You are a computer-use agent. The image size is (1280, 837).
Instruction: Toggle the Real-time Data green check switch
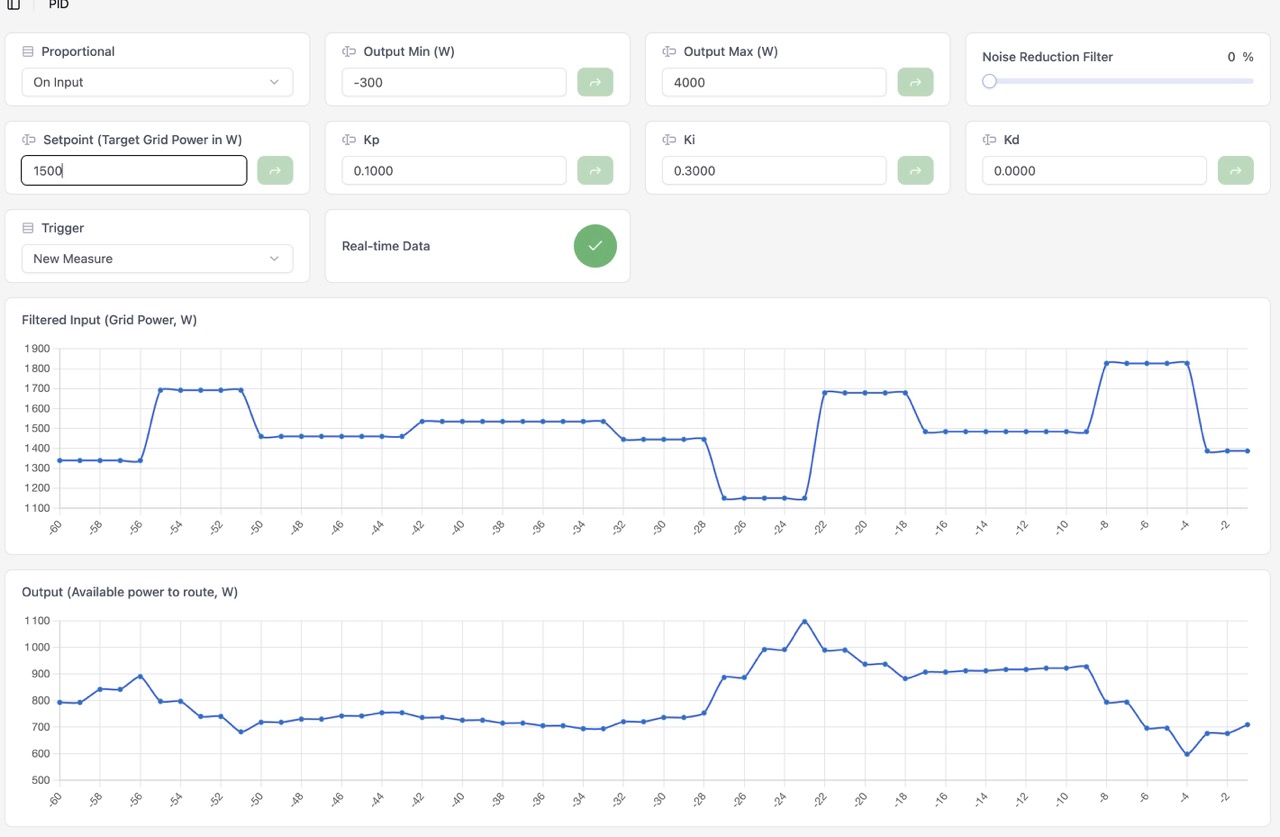(595, 246)
